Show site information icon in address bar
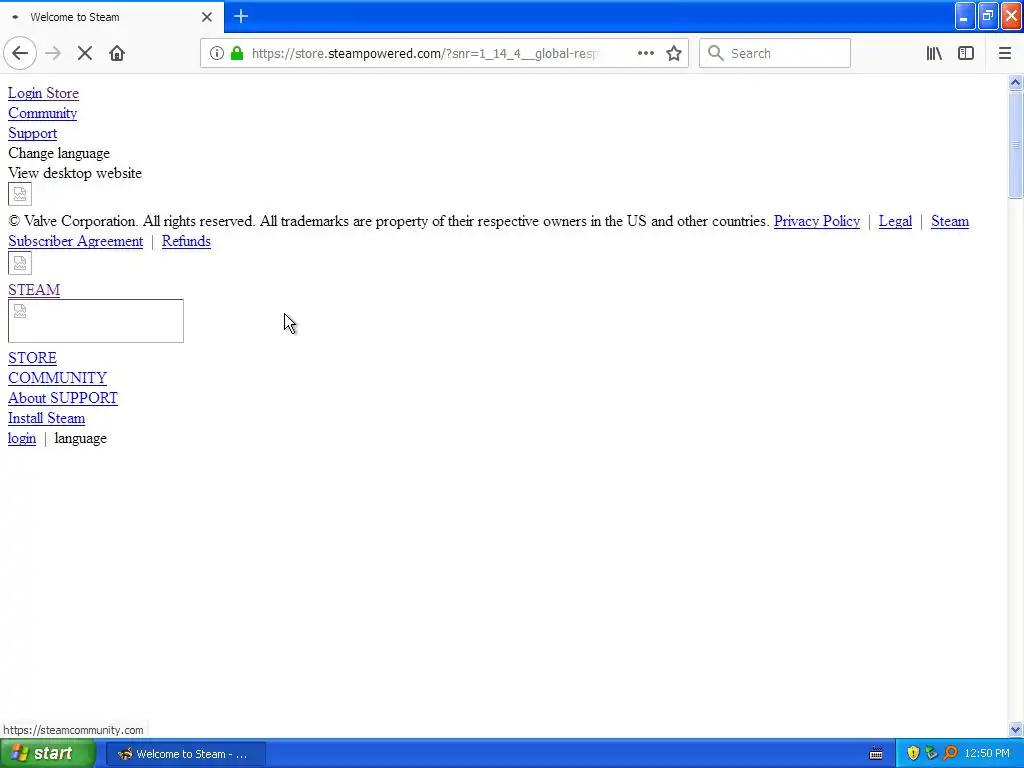The image size is (1024, 768). tap(217, 54)
